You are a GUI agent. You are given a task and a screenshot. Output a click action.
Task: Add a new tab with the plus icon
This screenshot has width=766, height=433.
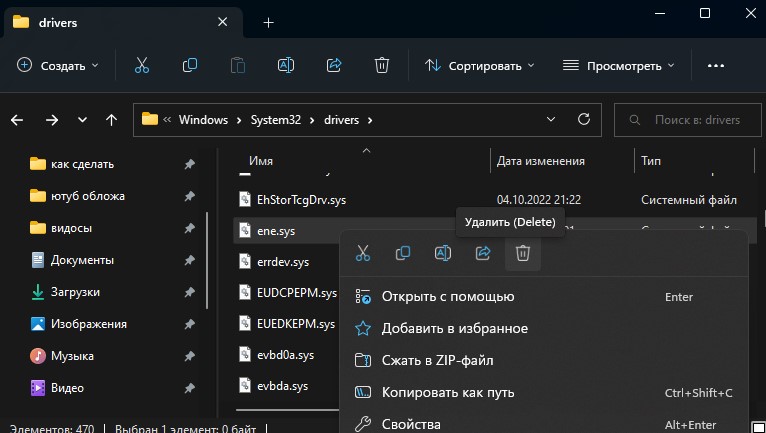click(268, 22)
